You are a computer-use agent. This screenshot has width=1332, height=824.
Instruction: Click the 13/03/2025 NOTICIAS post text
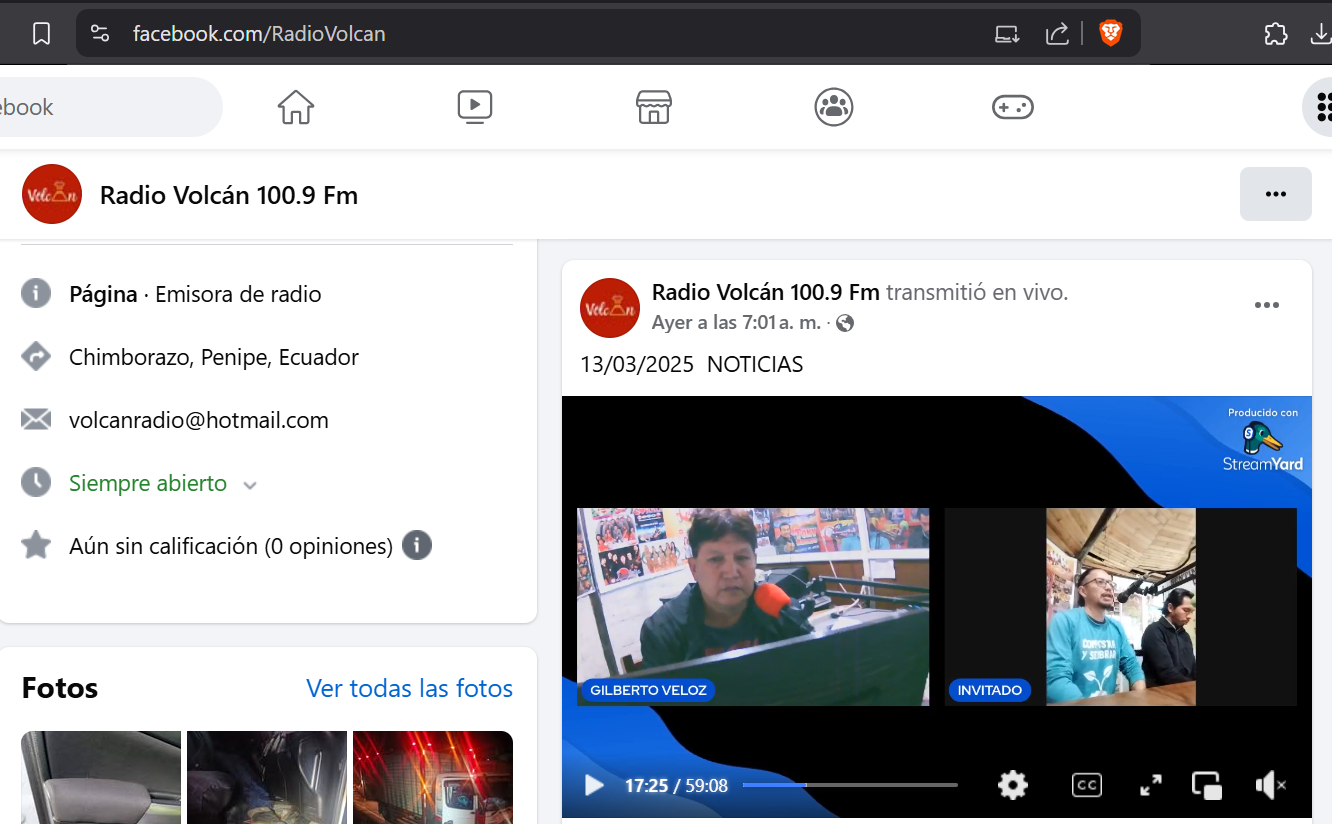click(692, 364)
